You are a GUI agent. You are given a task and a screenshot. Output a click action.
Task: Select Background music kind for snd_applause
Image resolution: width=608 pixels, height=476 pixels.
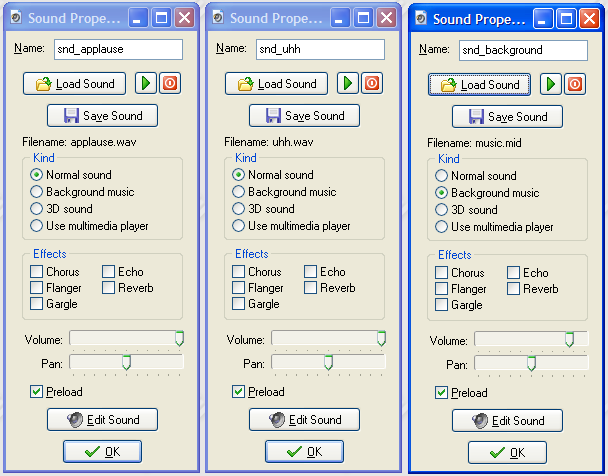[37, 192]
